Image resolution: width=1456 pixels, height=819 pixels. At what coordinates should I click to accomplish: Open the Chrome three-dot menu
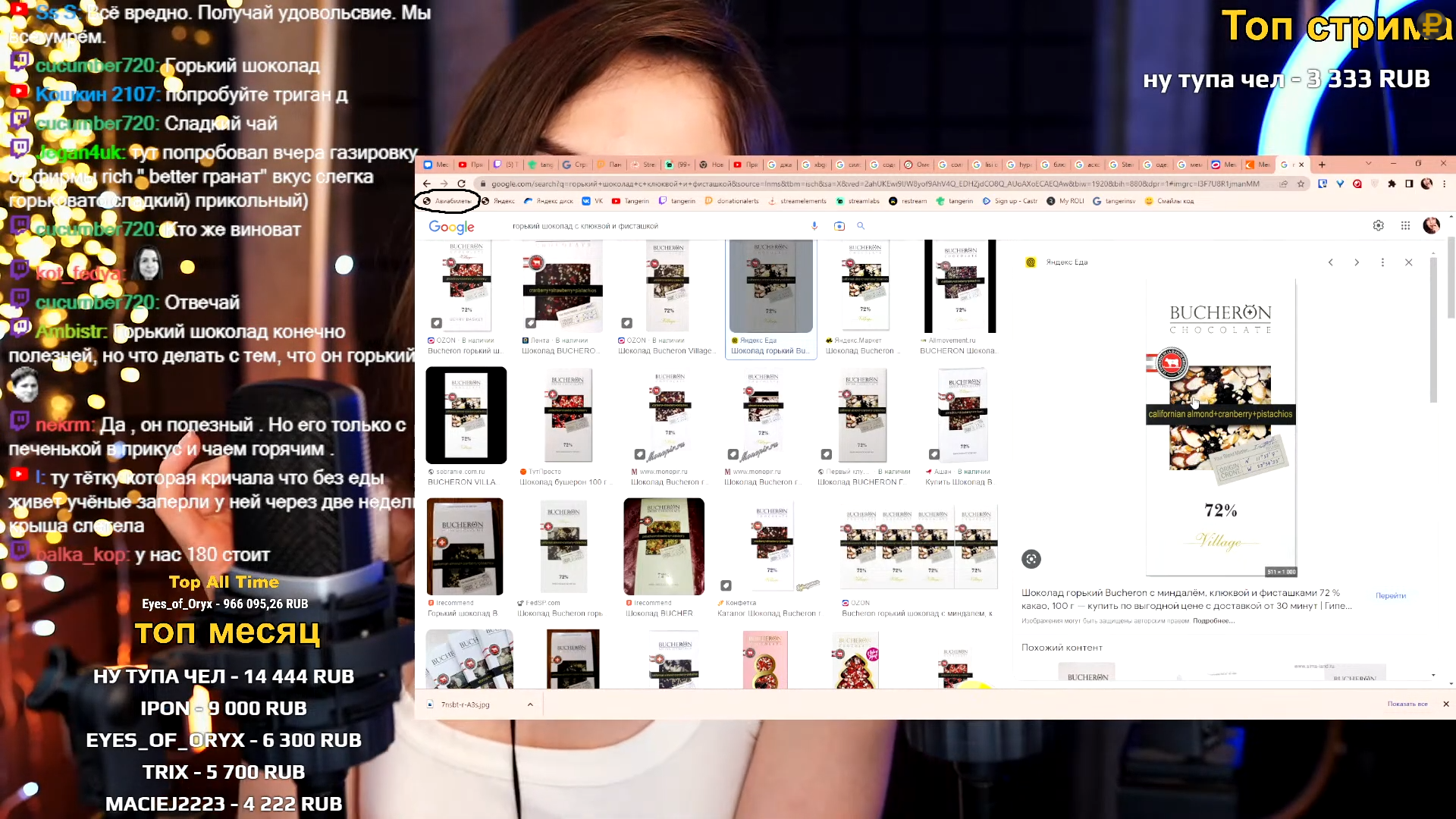[x=1444, y=184]
